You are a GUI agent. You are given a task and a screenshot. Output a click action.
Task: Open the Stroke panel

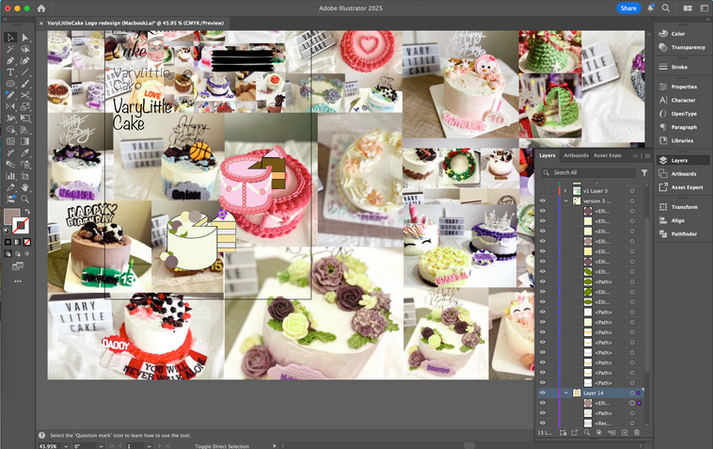(x=681, y=67)
